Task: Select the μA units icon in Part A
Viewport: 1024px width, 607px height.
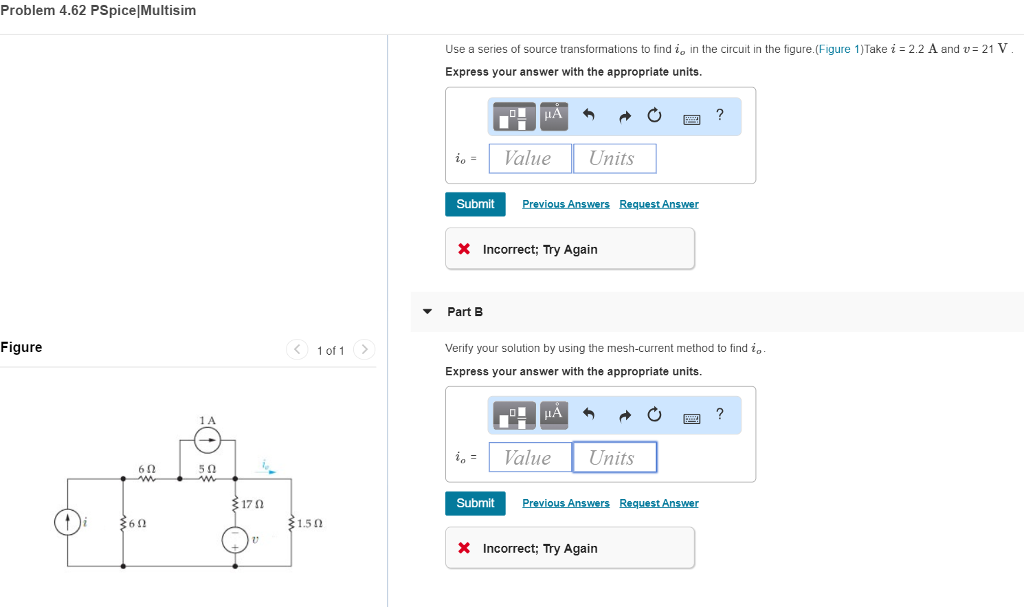Action: click(x=553, y=114)
